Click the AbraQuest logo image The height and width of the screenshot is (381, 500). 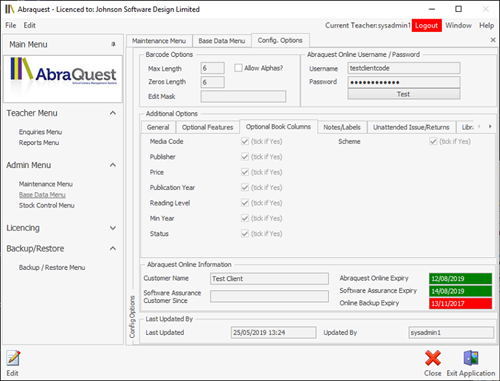coord(63,79)
